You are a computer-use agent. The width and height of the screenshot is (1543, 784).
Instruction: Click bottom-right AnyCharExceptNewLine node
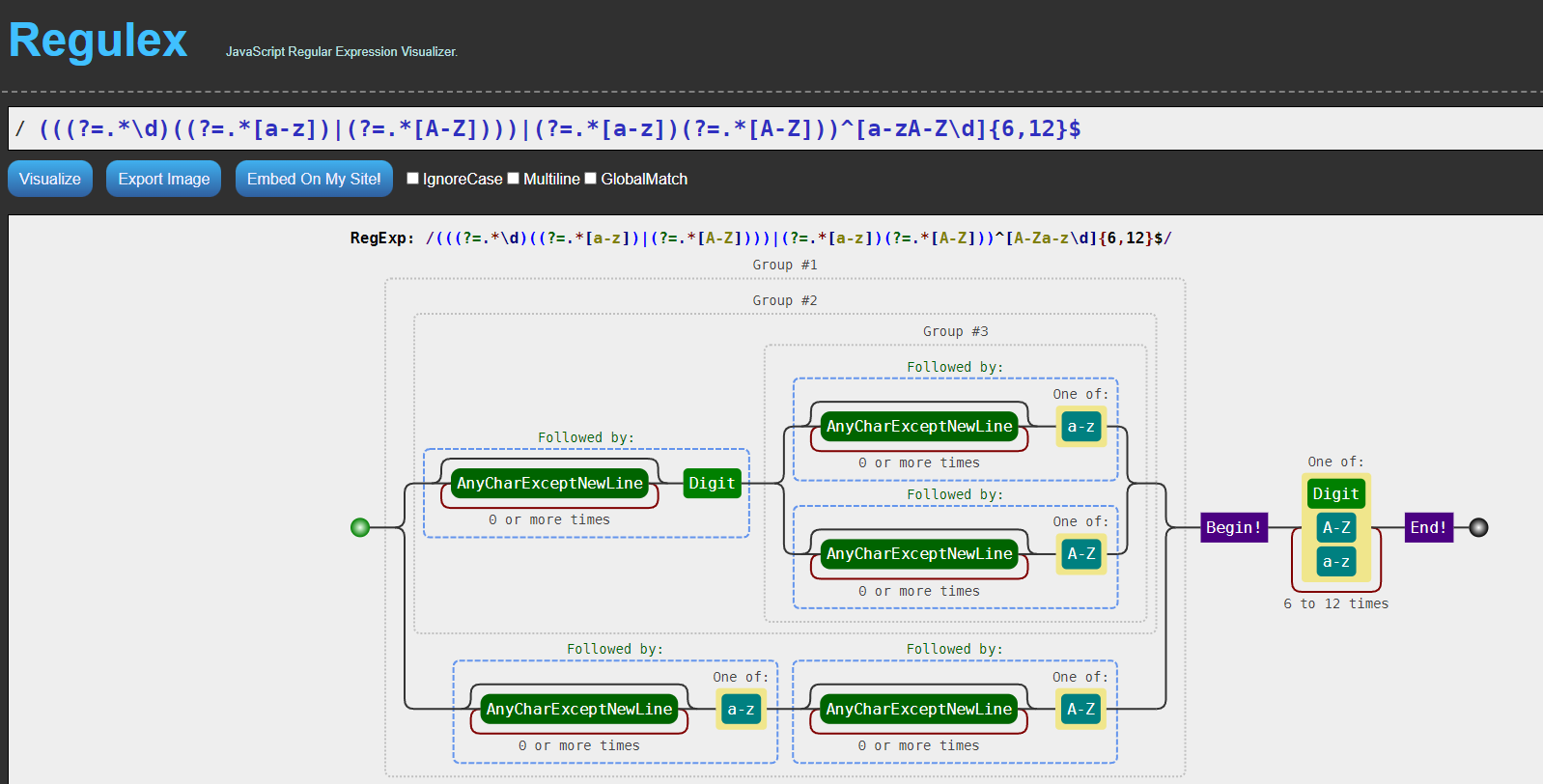pos(919,709)
